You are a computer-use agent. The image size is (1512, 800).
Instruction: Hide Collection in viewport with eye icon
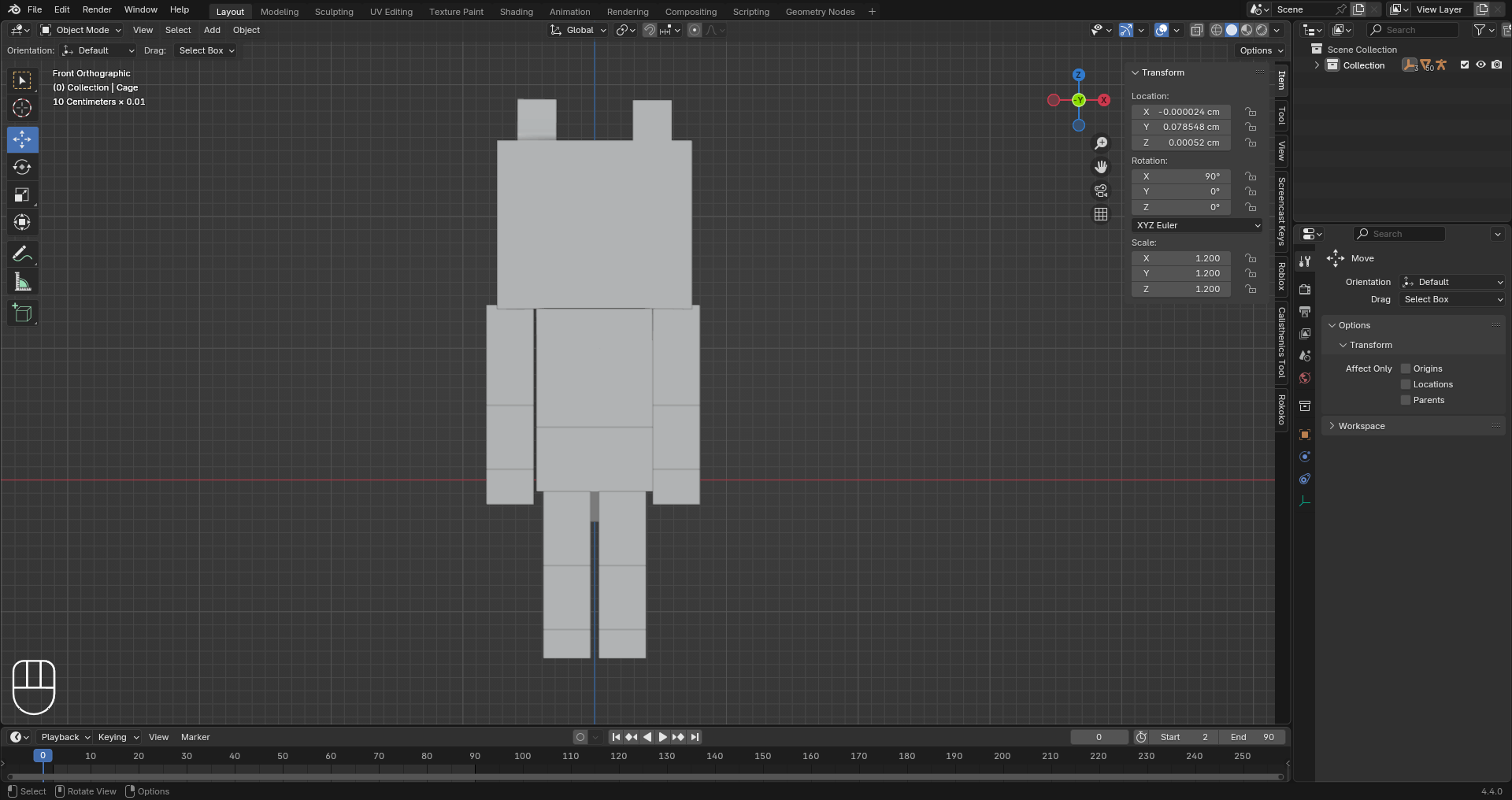1480,65
